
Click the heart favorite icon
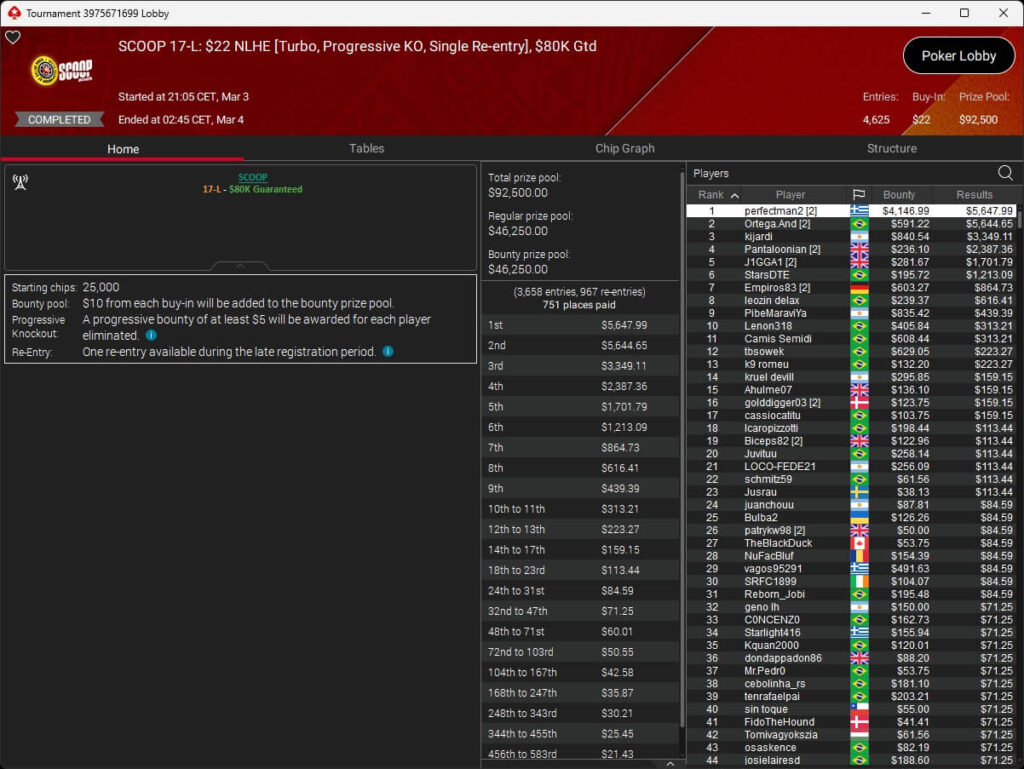13,38
